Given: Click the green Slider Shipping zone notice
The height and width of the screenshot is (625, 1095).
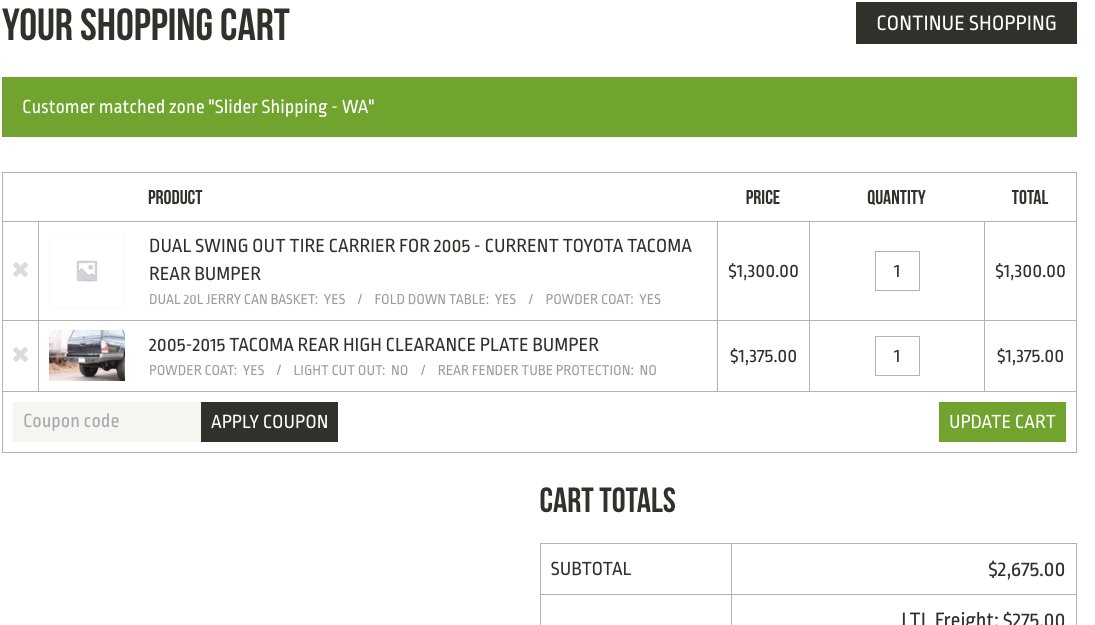Looking at the screenshot, I should coord(539,107).
